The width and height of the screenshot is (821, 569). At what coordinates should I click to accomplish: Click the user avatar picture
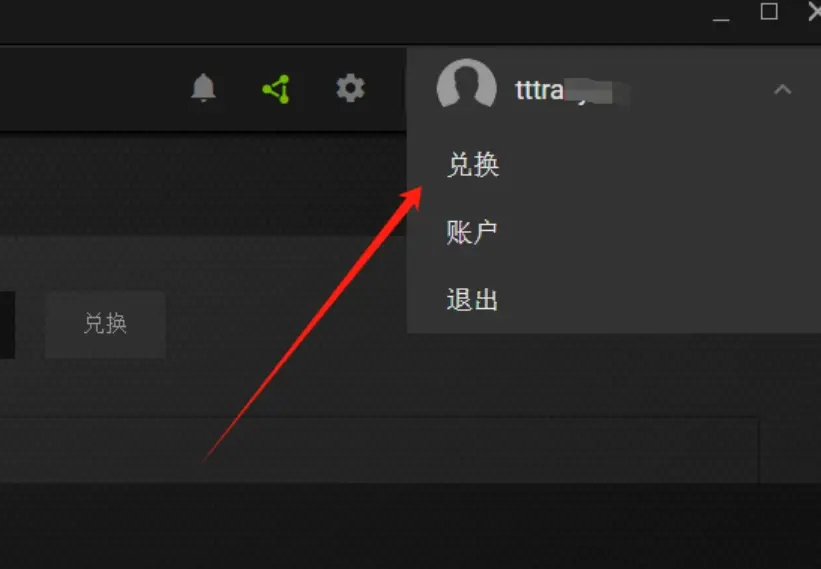point(467,84)
